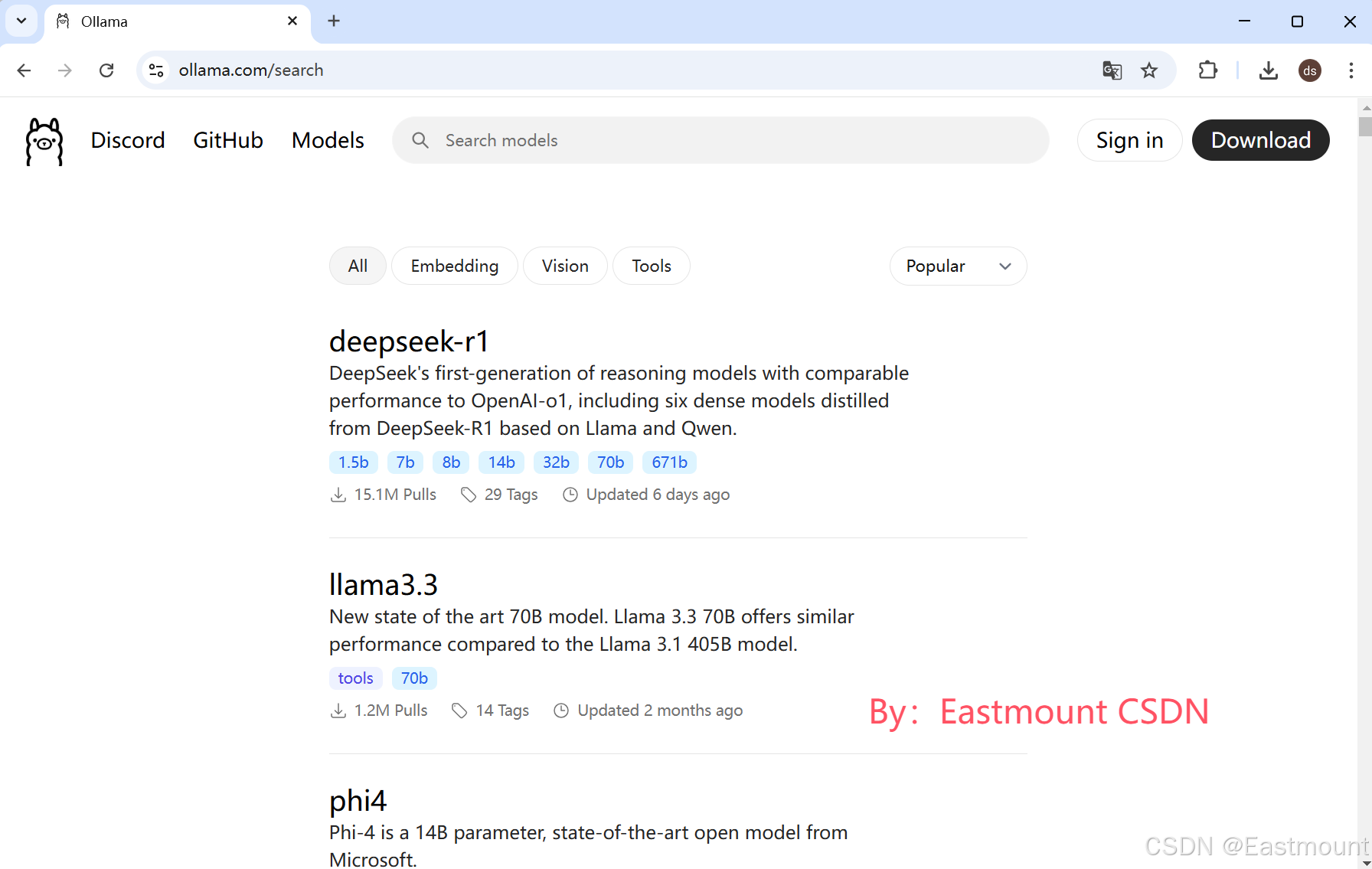Click the llama3.3 tools tag
The height and width of the screenshot is (869, 1372).
(x=355, y=678)
